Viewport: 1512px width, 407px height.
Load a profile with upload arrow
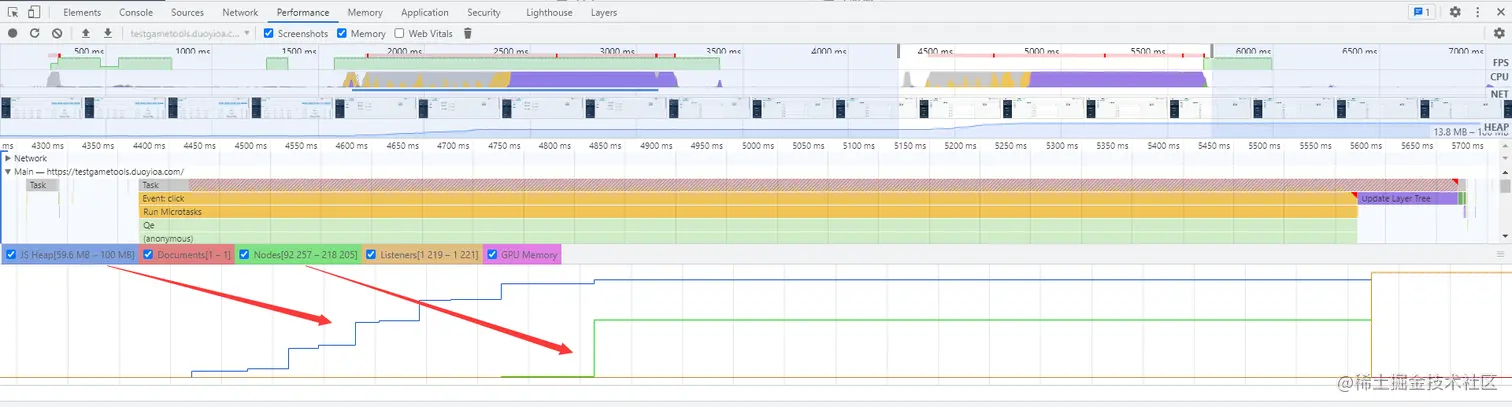coord(86,33)
